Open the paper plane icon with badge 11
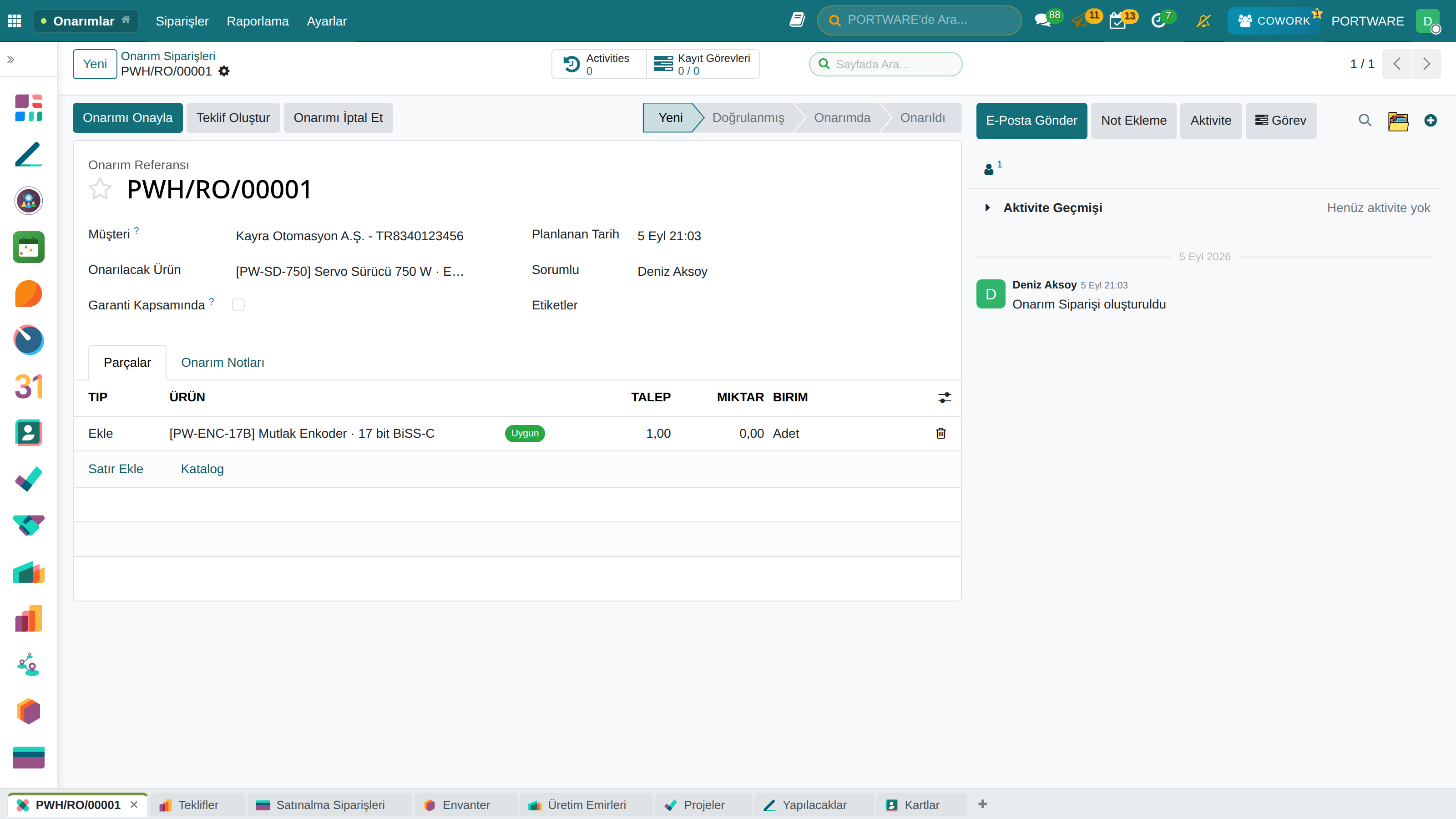This screenshot has height=819, width=1456. pos(1080,21)
